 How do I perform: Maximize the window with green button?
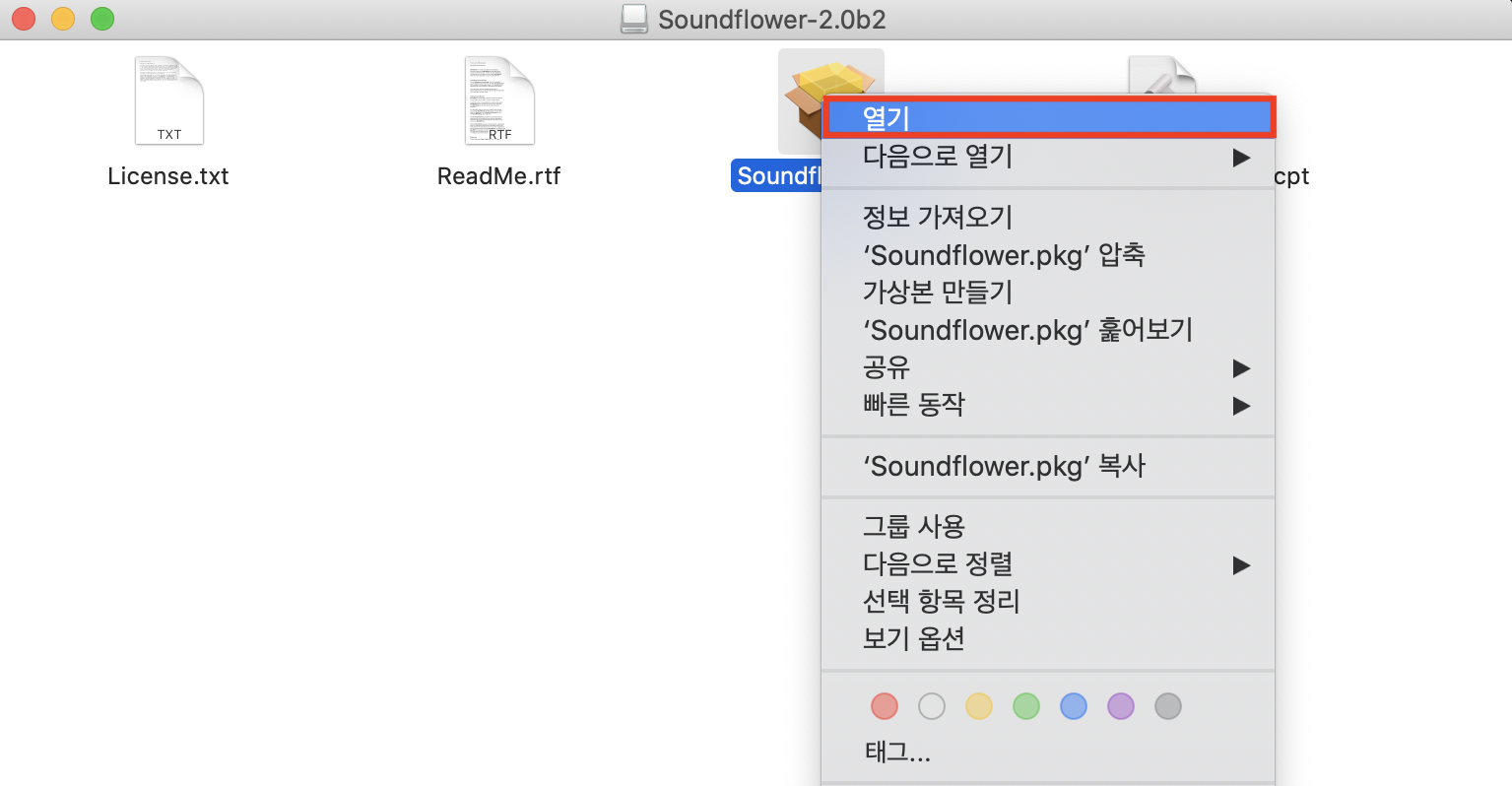(102, 18)
